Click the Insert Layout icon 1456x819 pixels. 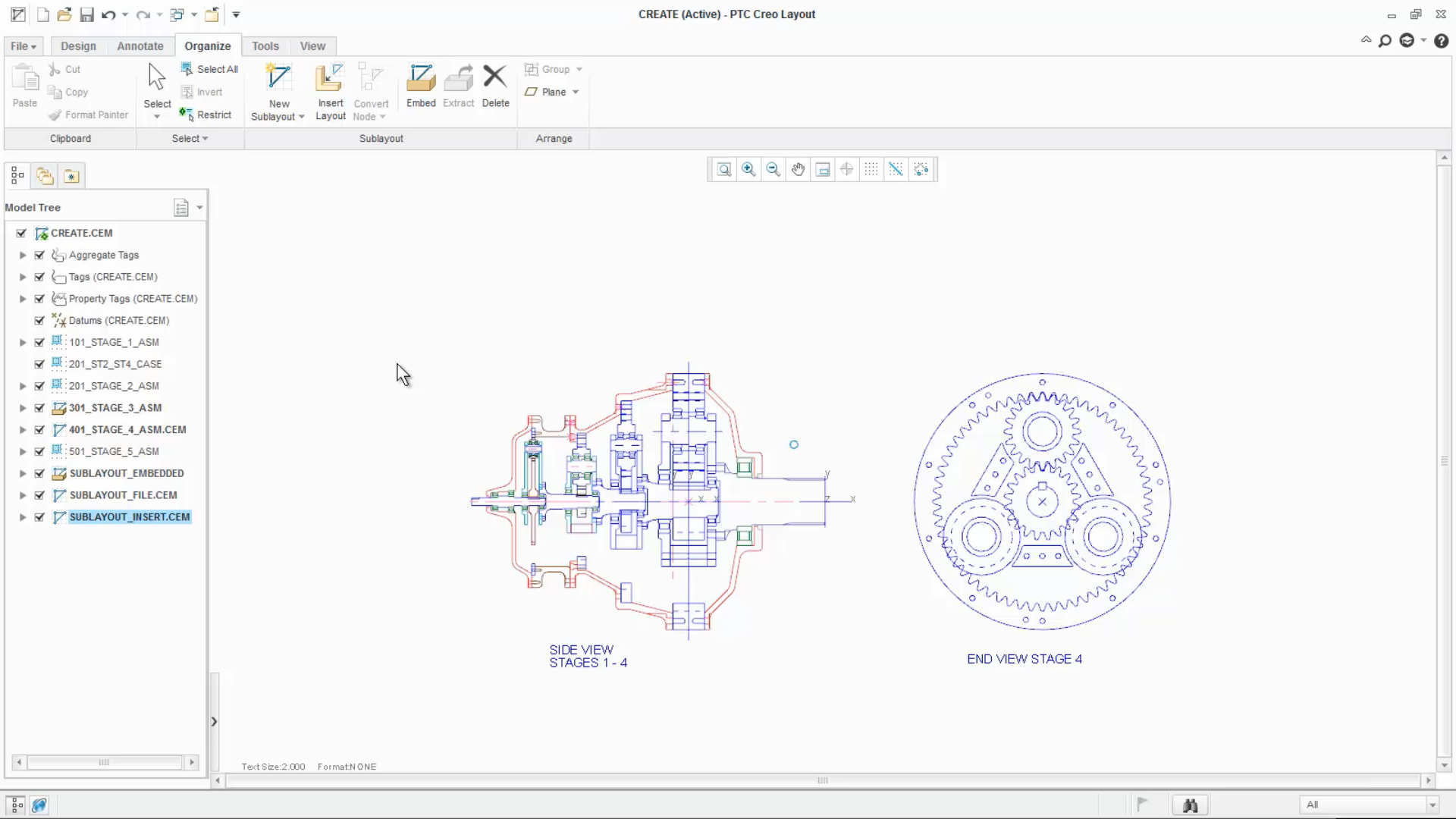click(x=330, y=77)
